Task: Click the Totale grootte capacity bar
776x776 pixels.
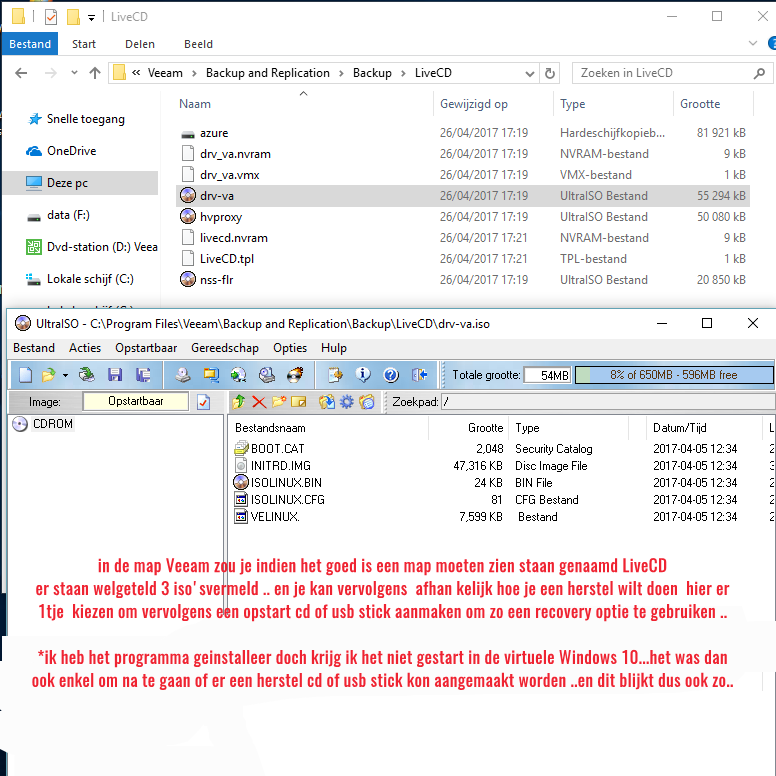Action: (673, 375)
